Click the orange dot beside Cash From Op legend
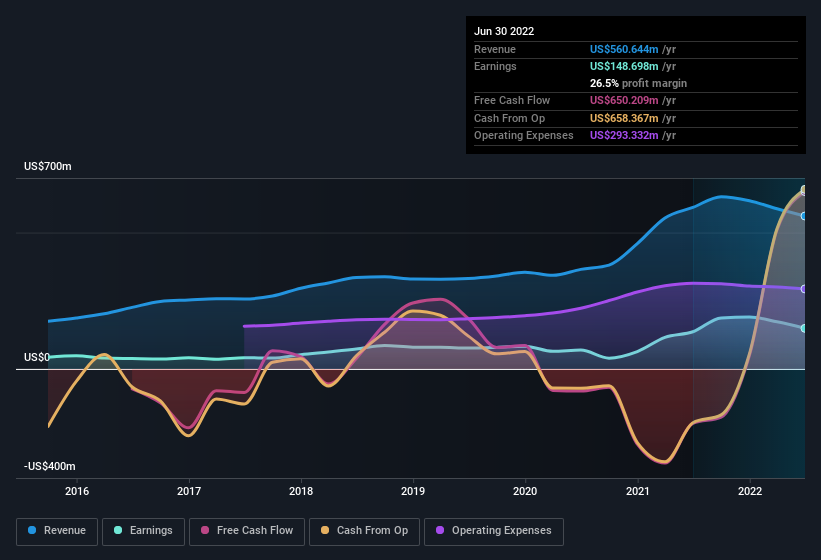The height and width of the screenshot is (560, 821). (x=324, y=531)
